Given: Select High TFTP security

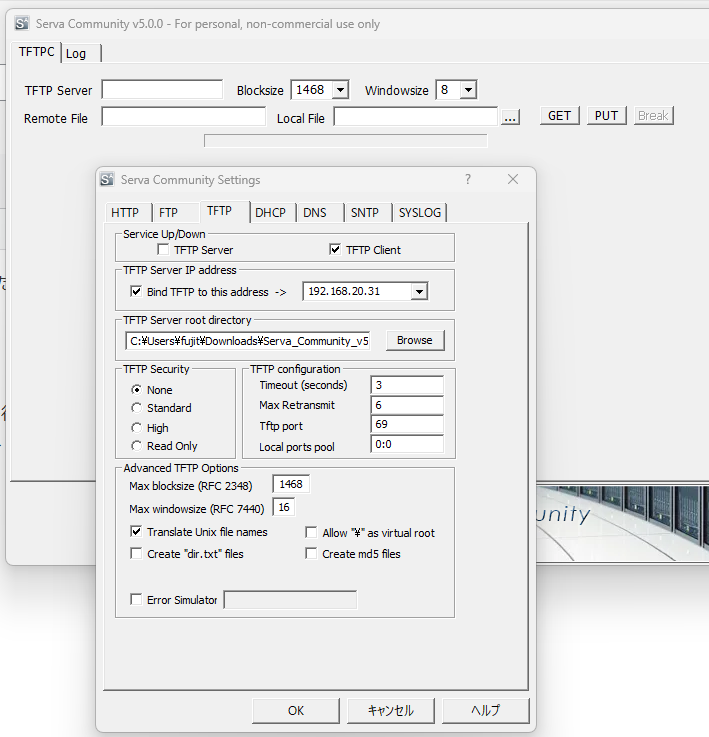Looking at the screenshot, I should (136, 427).
